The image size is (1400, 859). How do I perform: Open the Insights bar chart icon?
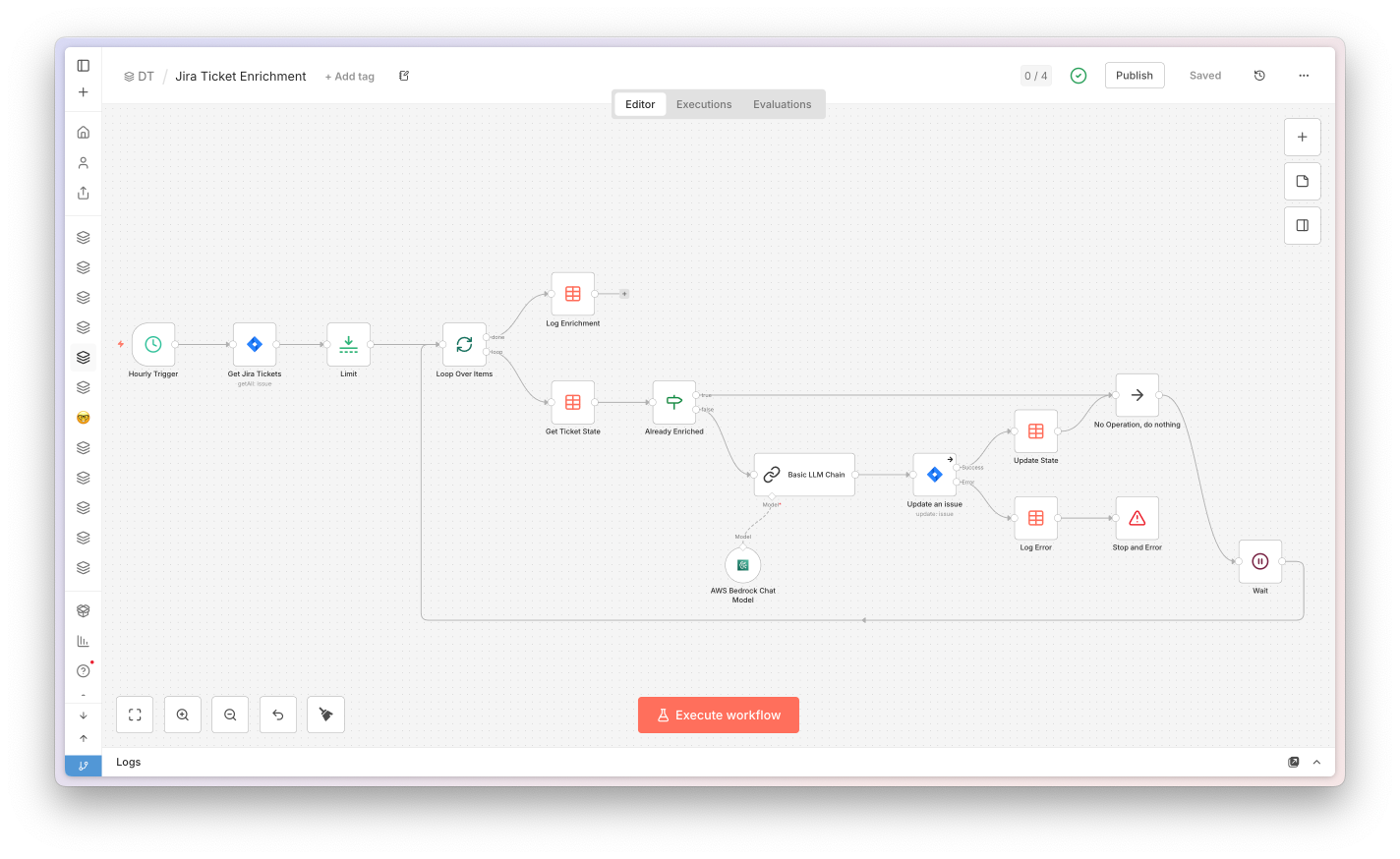84,641
